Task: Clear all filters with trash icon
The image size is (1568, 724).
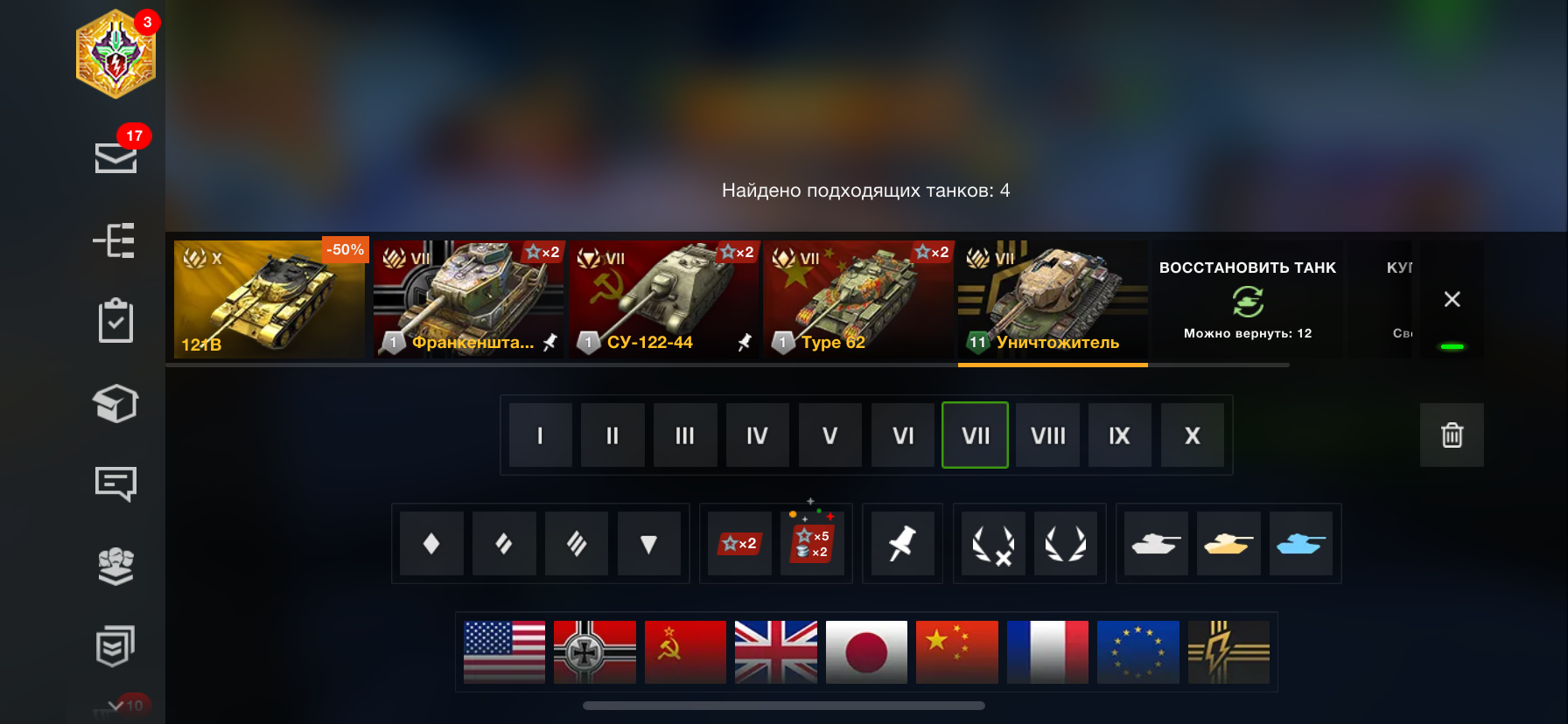Action: (x=1452, y=435)
